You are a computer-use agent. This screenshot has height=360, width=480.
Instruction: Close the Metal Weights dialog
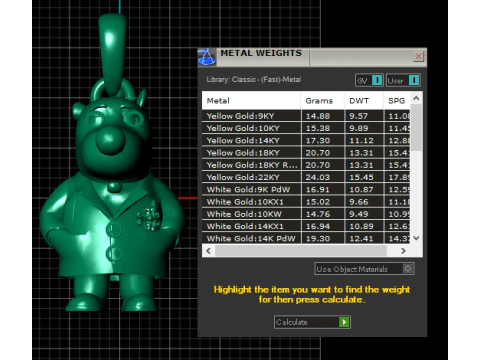(x=418, y=56)
